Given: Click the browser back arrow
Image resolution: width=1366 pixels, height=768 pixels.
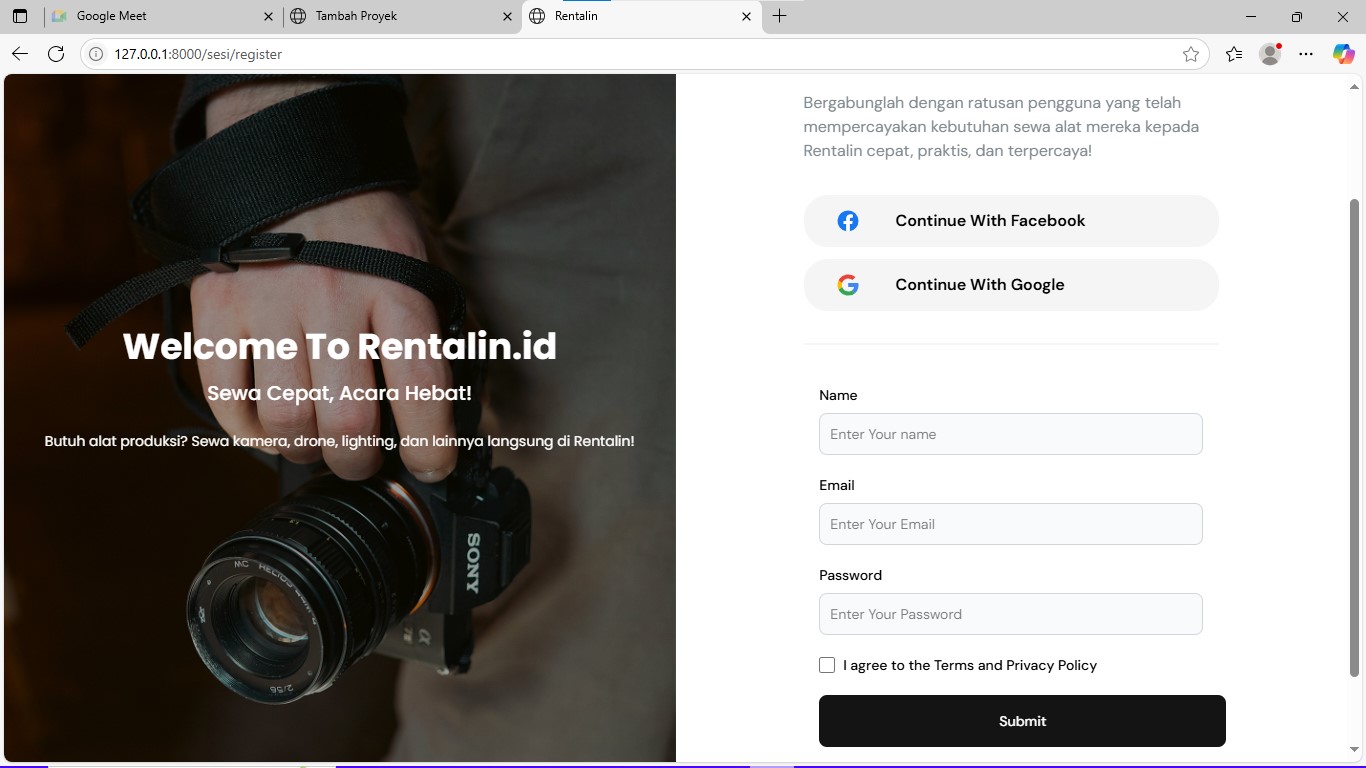Looking at the screenshot, I should pos(20,54).
